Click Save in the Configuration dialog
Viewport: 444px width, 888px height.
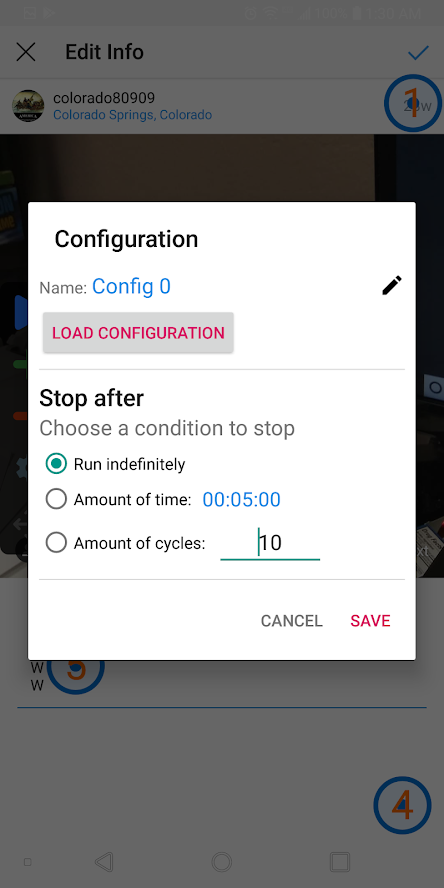point(370,621)
